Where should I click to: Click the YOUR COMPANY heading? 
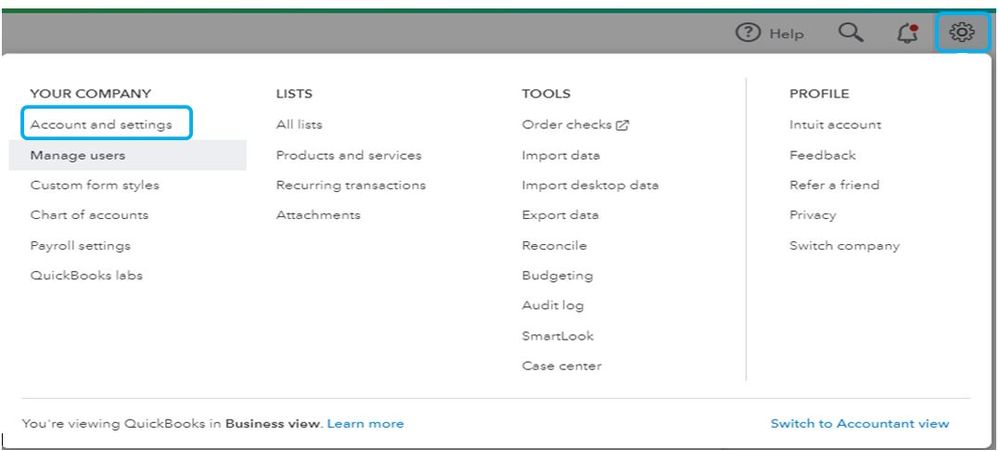pos(90,94)
